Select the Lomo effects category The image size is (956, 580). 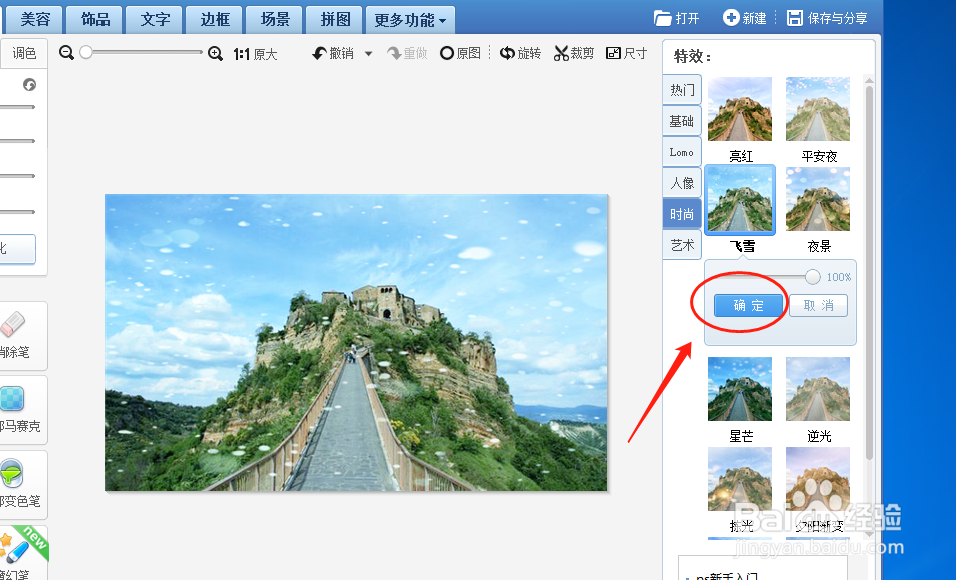click(x=682, y=152)
